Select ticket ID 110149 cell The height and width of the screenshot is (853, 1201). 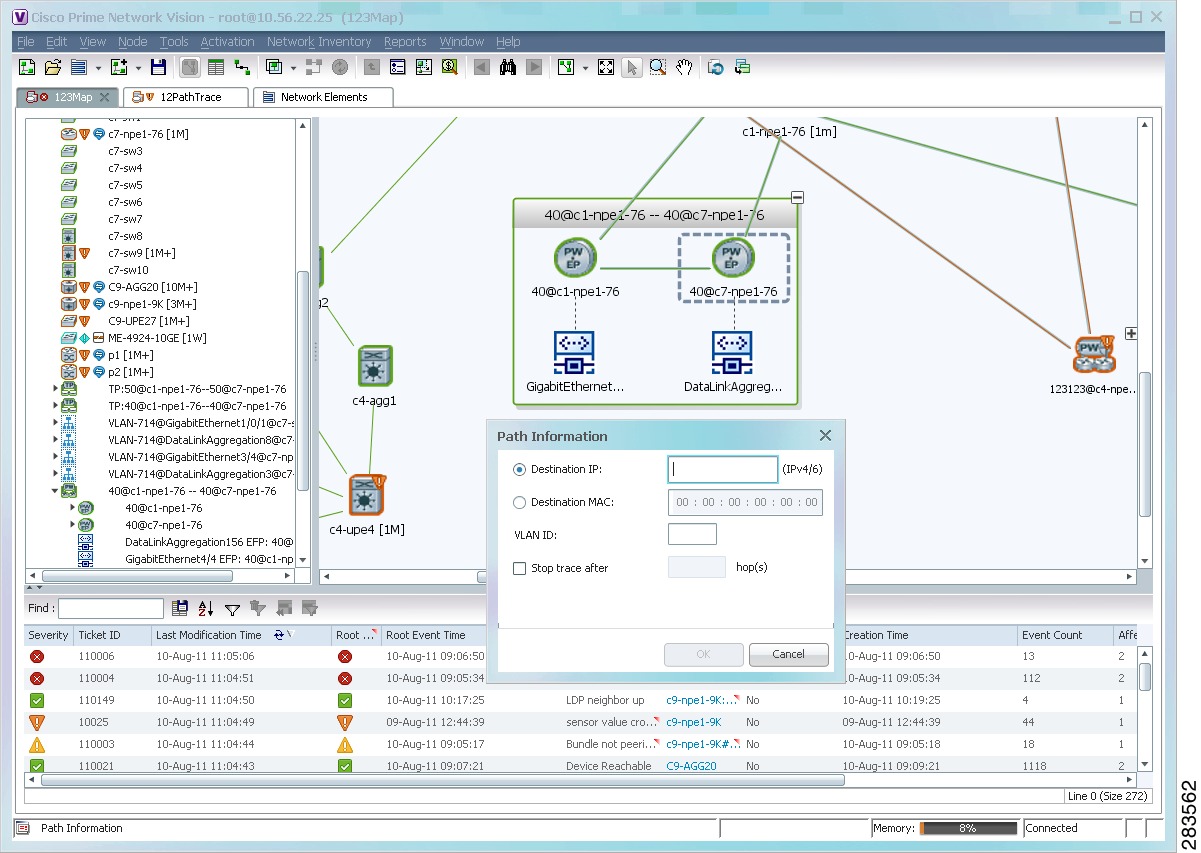99,700
